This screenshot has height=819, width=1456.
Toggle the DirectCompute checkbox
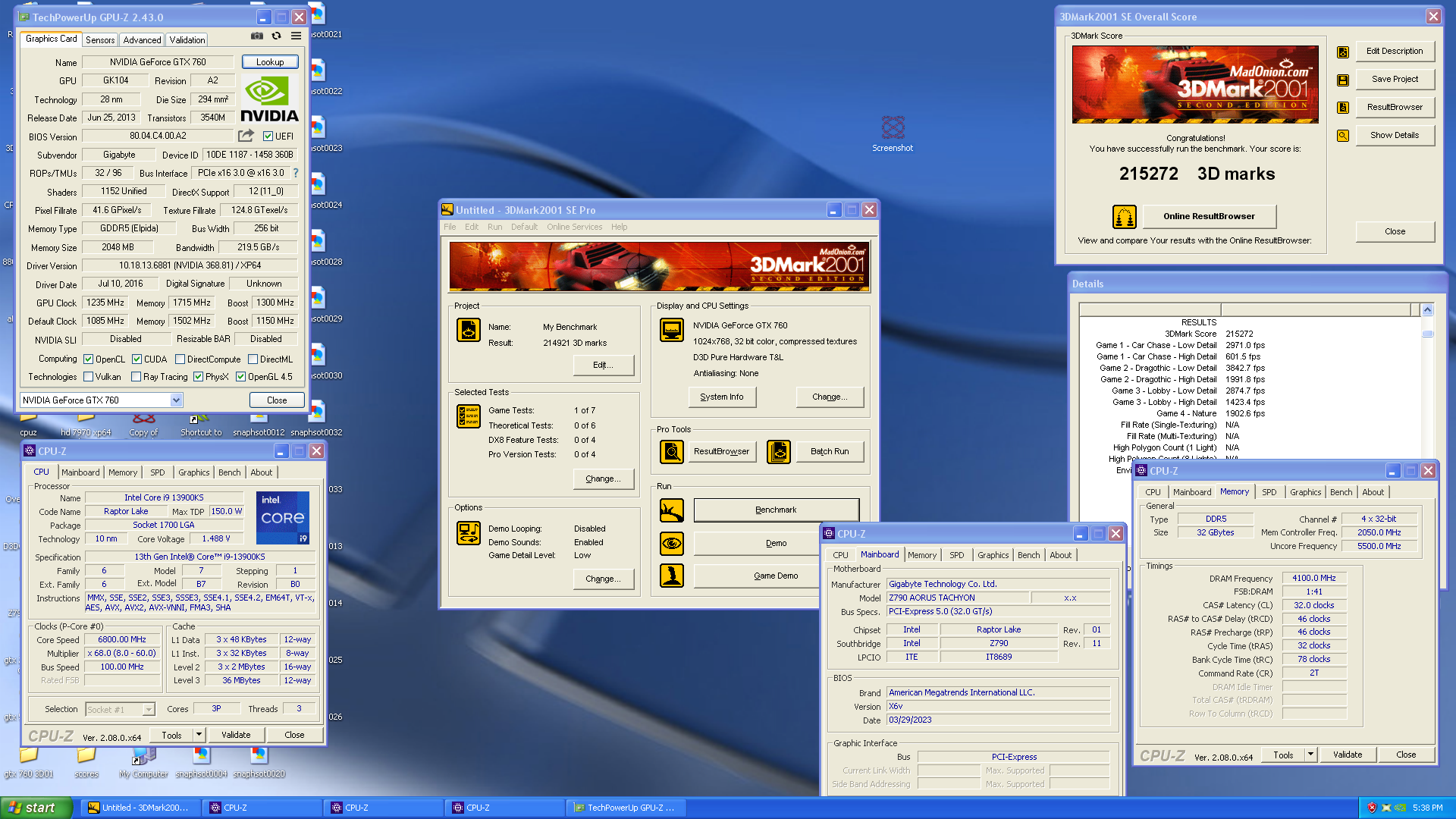[x=180, y=359]
